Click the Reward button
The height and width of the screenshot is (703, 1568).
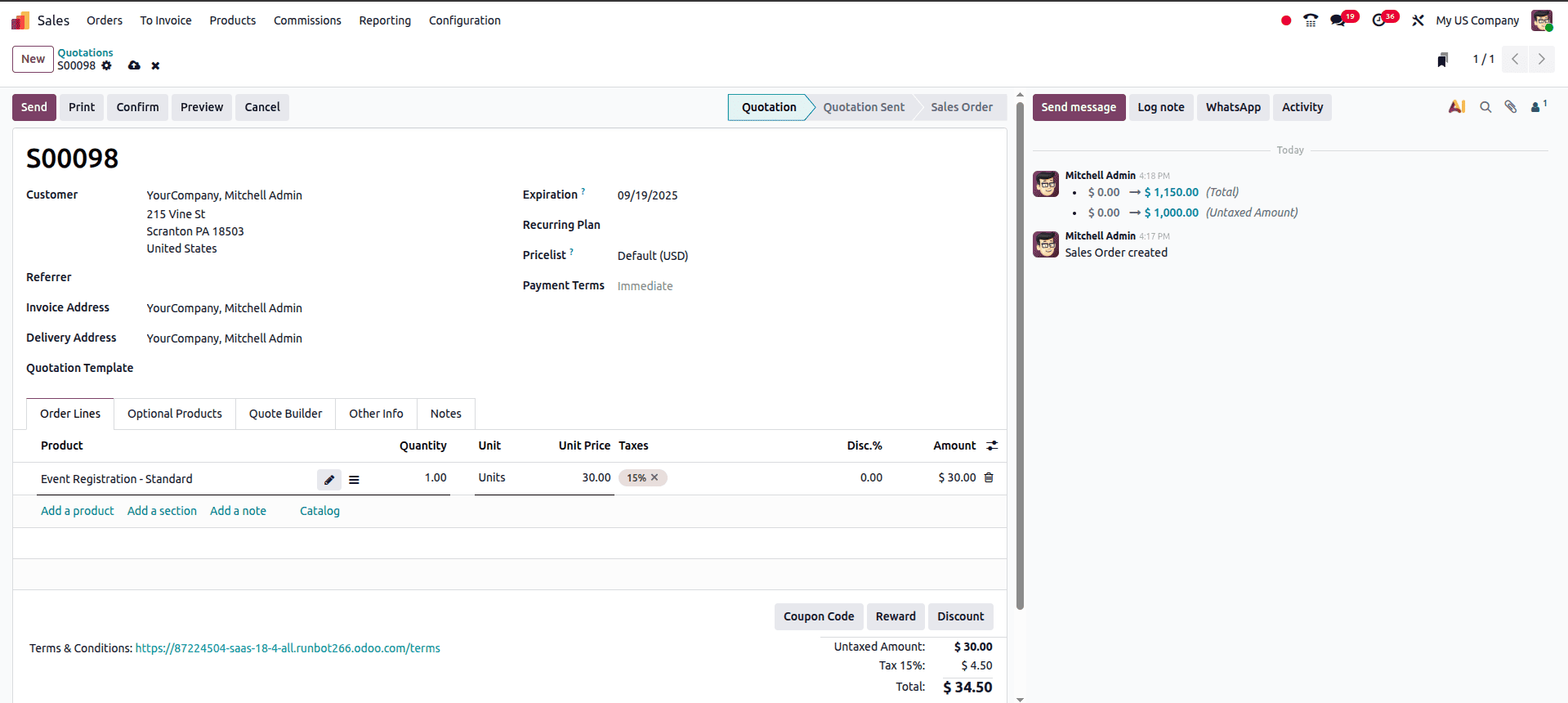click(x=896, y=616)
